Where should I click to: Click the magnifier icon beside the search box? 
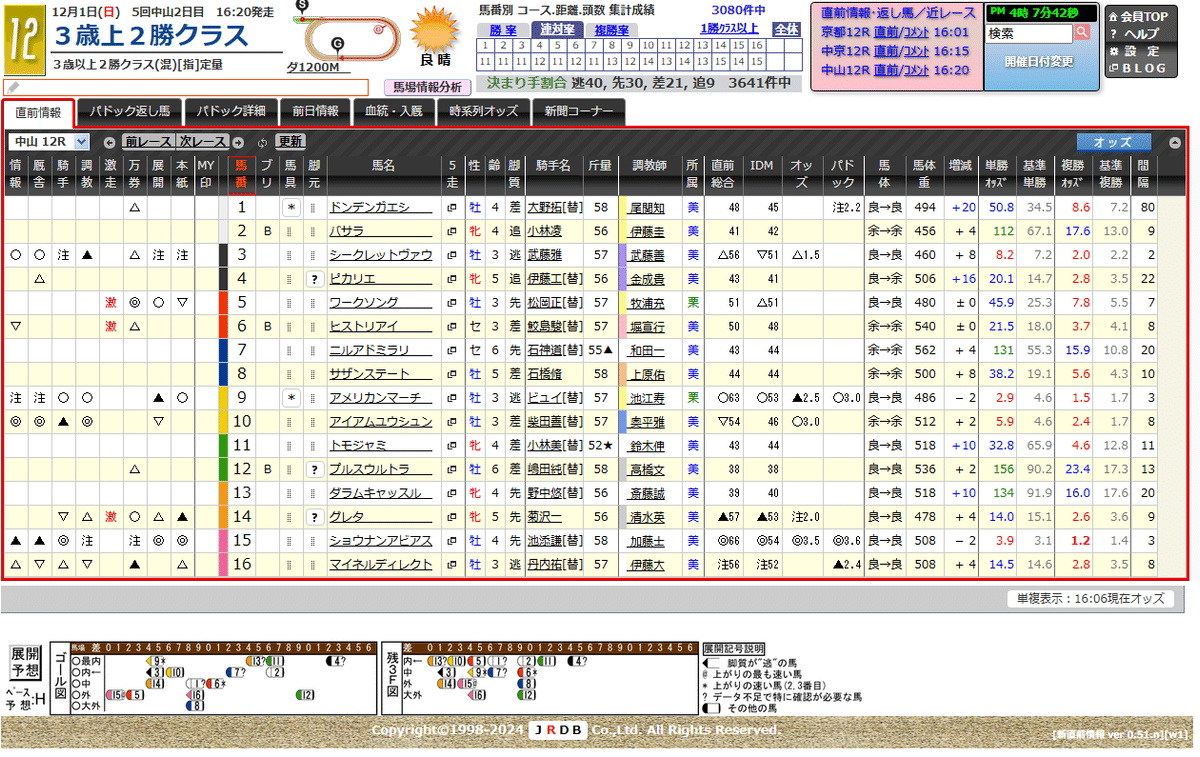pos(1082,31)
